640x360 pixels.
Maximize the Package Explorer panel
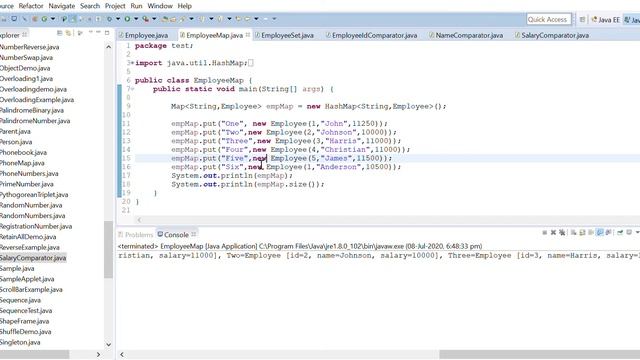point(107,33)
